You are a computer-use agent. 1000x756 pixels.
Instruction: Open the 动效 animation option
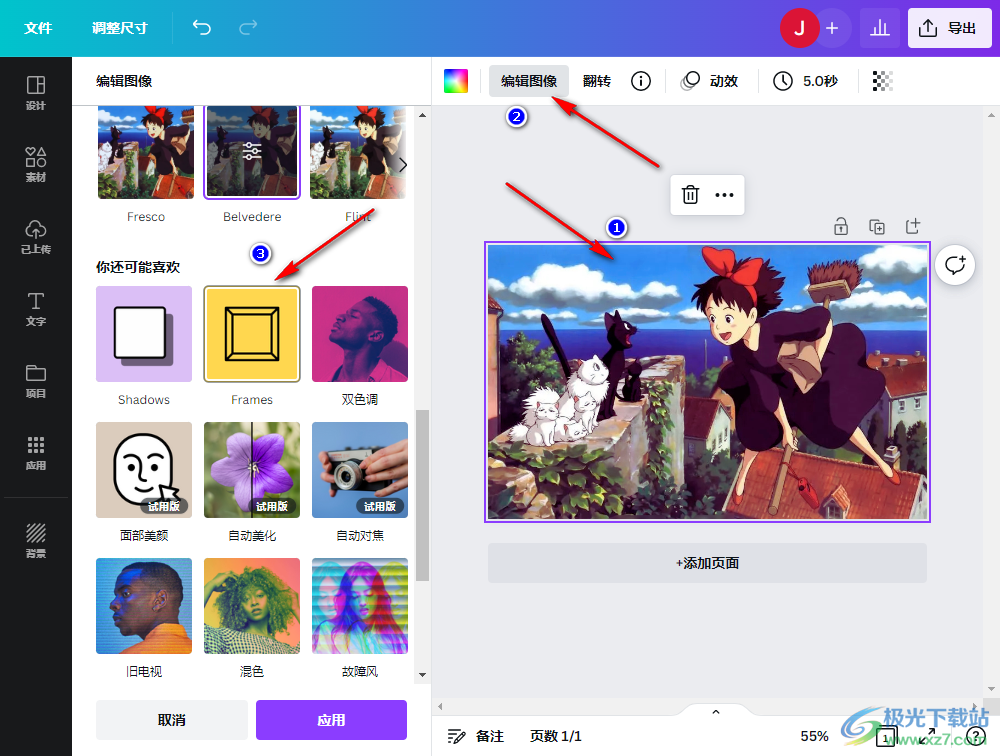tap(710, 81)
